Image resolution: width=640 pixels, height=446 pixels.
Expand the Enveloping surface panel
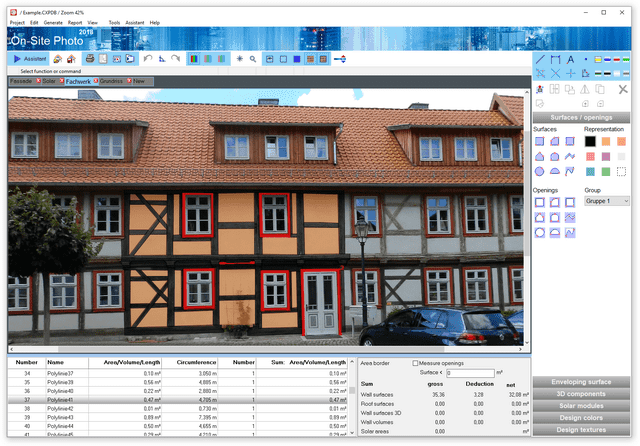click(585, 381)
